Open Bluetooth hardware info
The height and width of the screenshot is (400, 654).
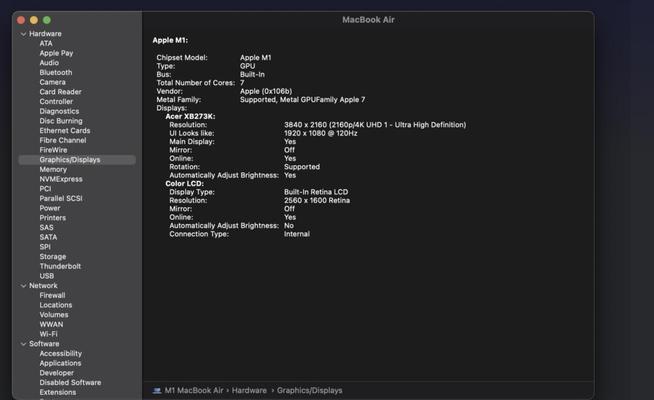click(56, 73)
